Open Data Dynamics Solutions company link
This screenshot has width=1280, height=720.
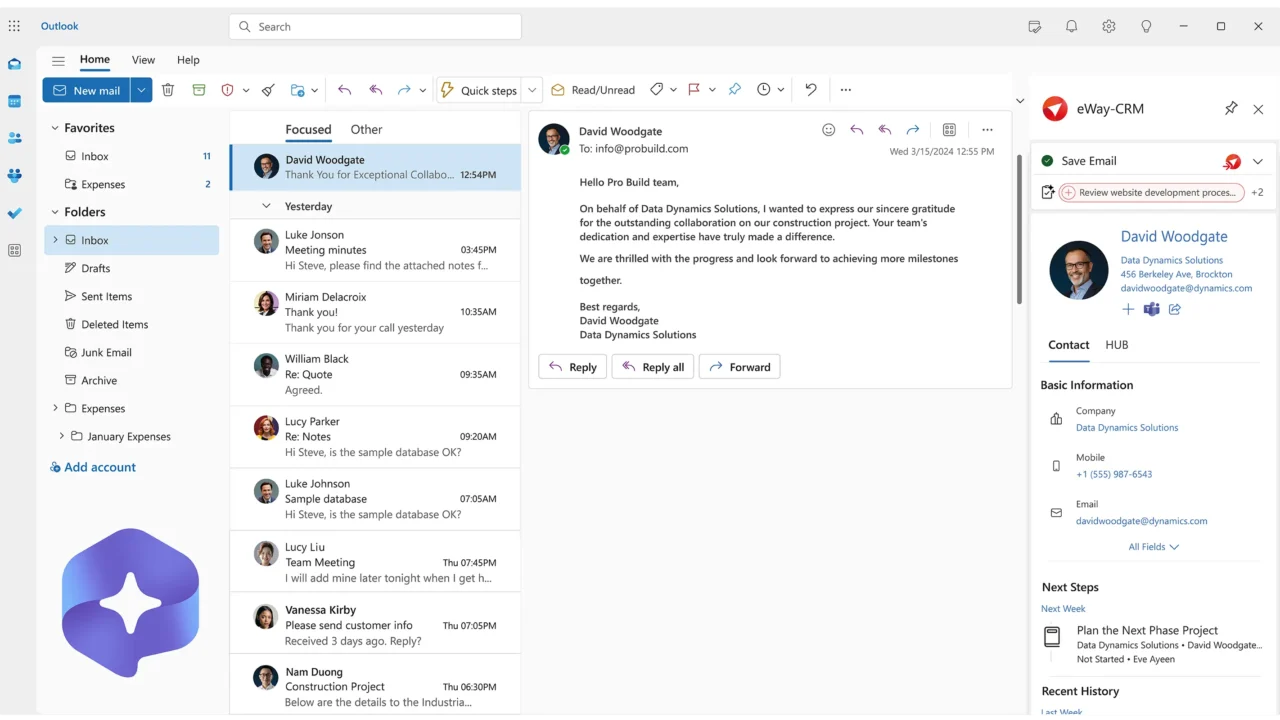click(1127, 427)
